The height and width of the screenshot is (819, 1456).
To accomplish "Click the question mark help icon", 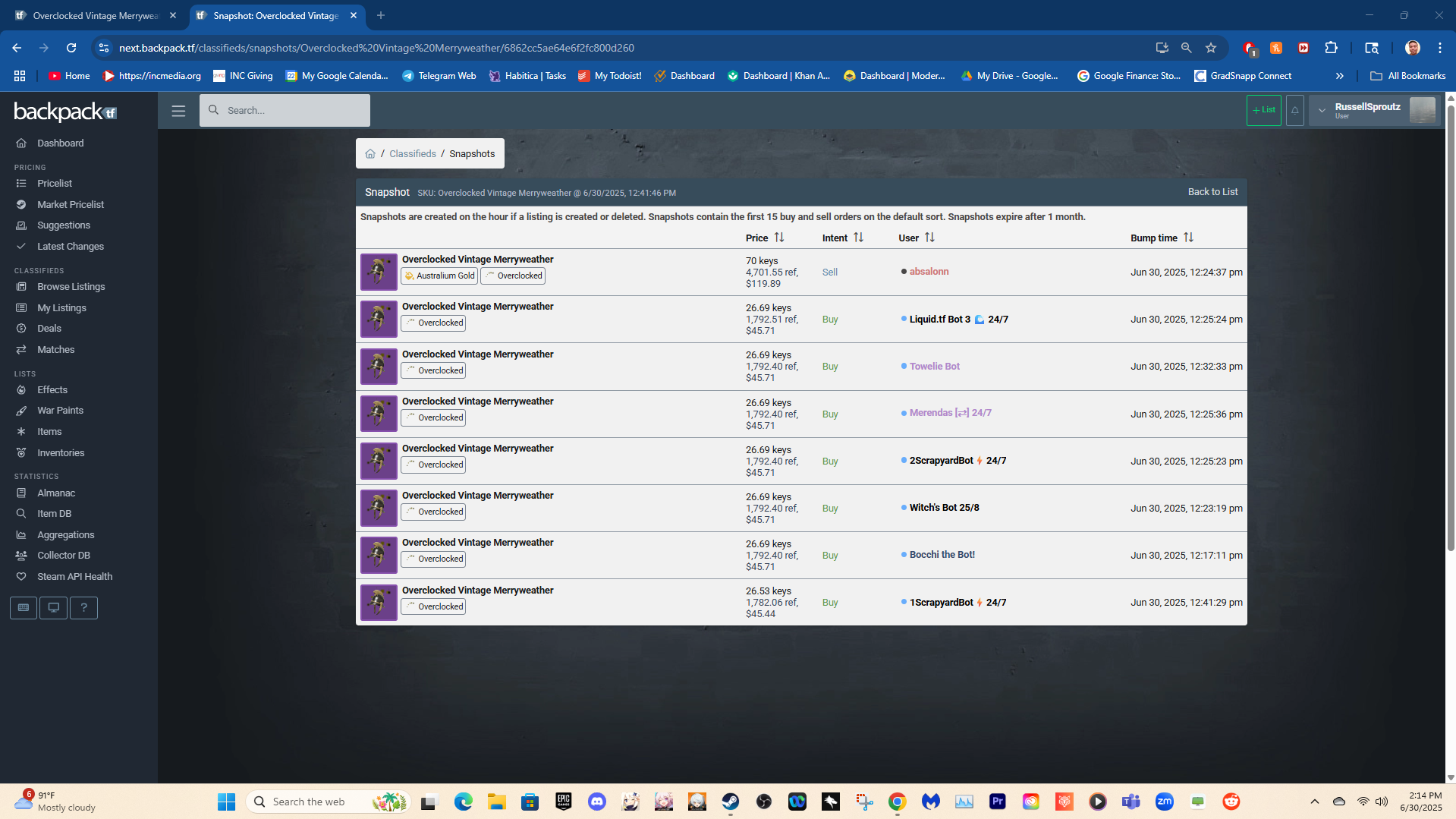I will coord(83,608).
